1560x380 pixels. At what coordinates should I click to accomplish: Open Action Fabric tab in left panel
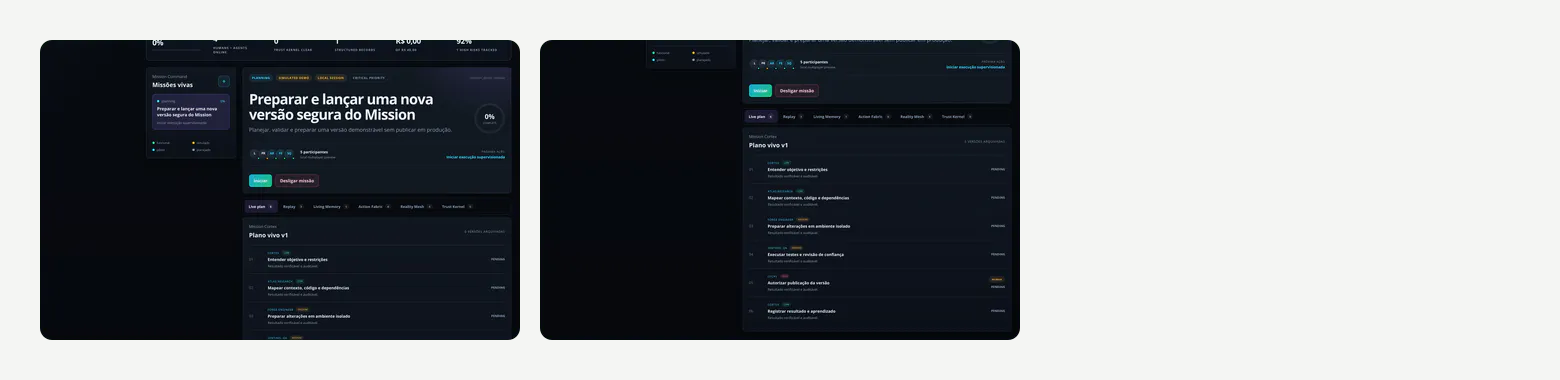tap(375, 206)
